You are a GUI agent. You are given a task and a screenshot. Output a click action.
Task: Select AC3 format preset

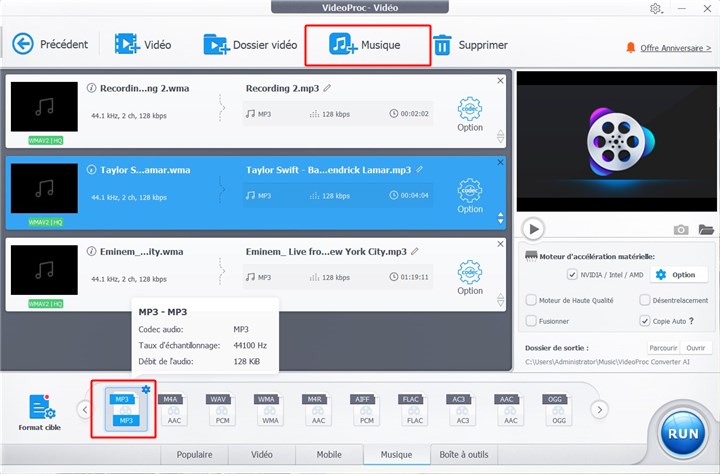tap(461, 409)
